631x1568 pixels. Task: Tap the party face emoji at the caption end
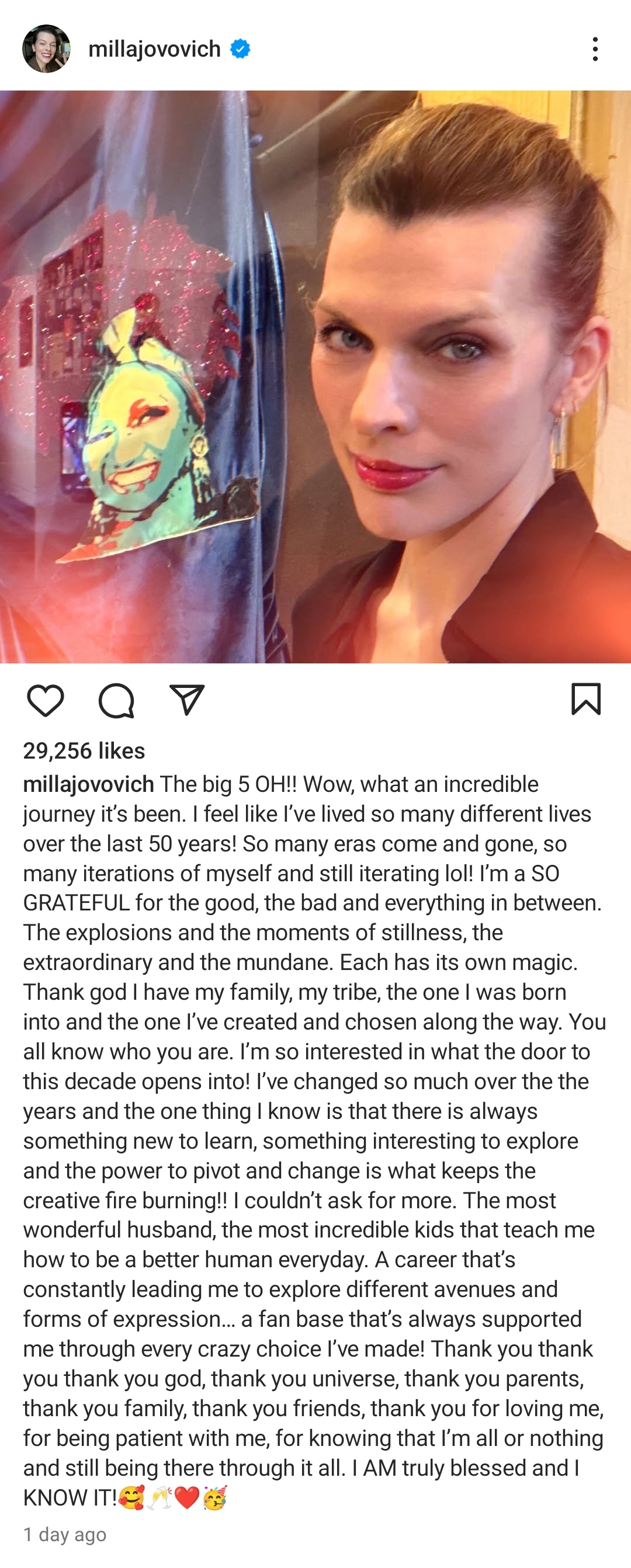[x=214, y=1497]
